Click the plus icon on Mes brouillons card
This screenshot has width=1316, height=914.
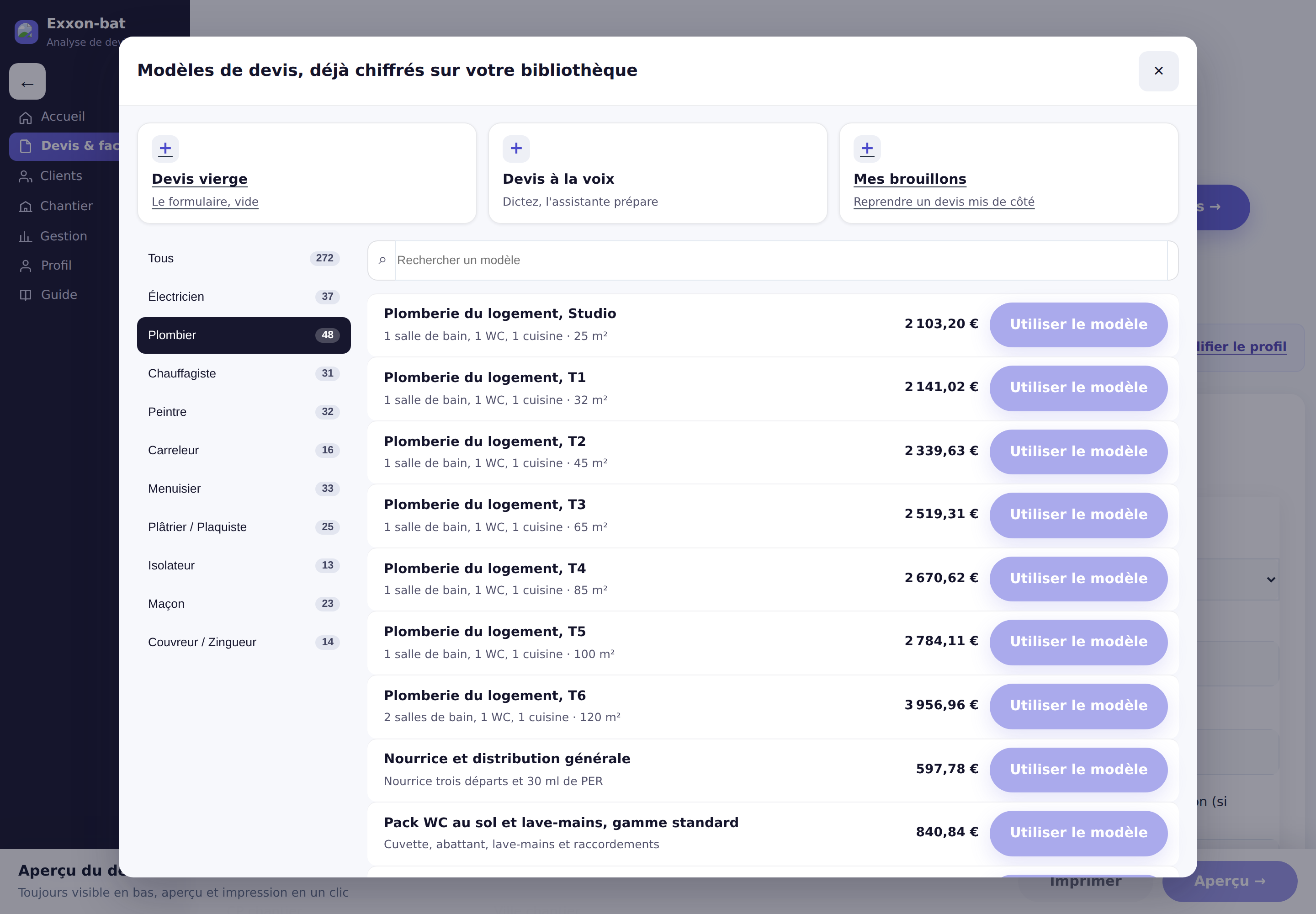pyautogui.click(x=867, y=149)
